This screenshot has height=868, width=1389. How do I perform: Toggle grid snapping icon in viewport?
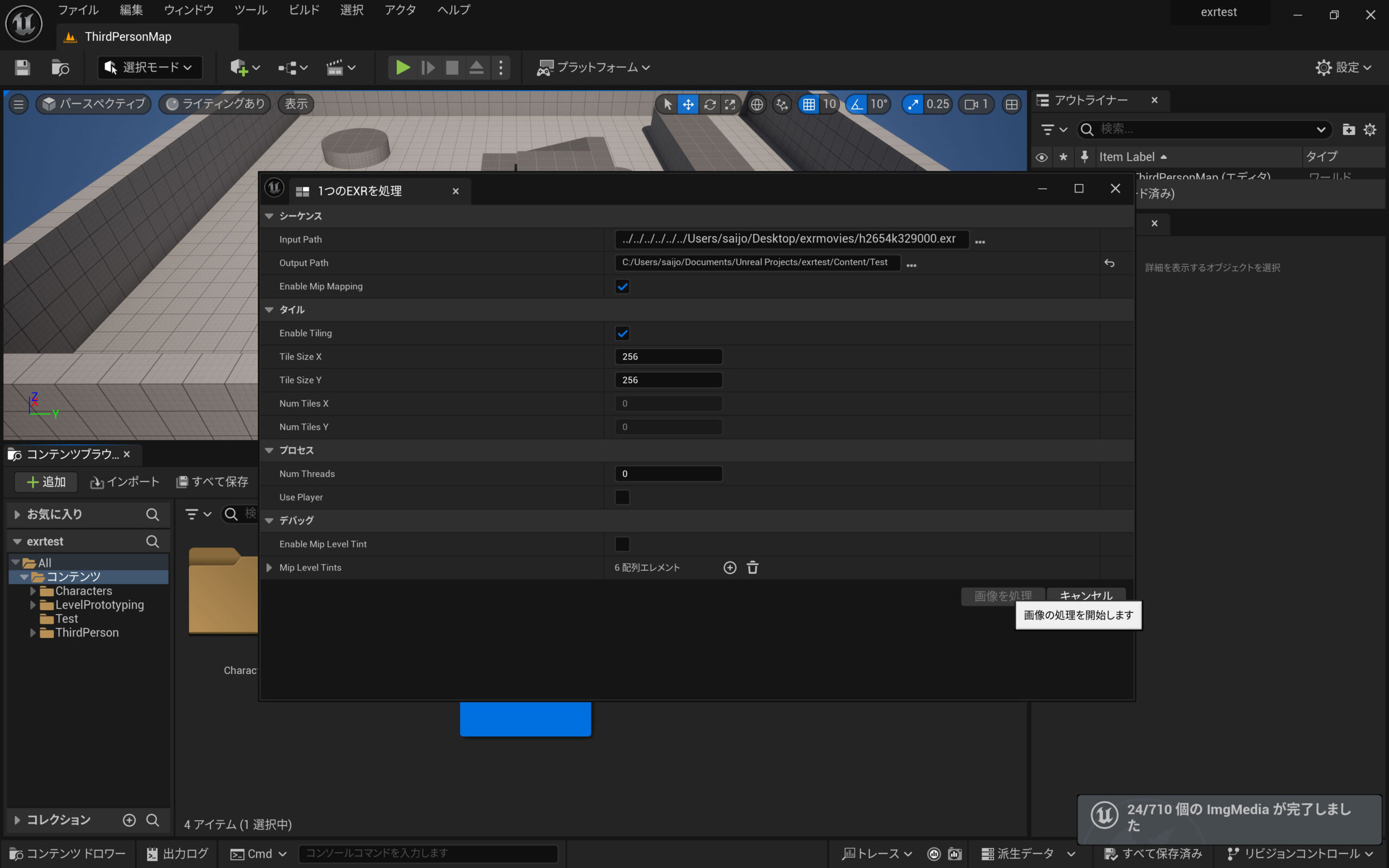[809, 105]
